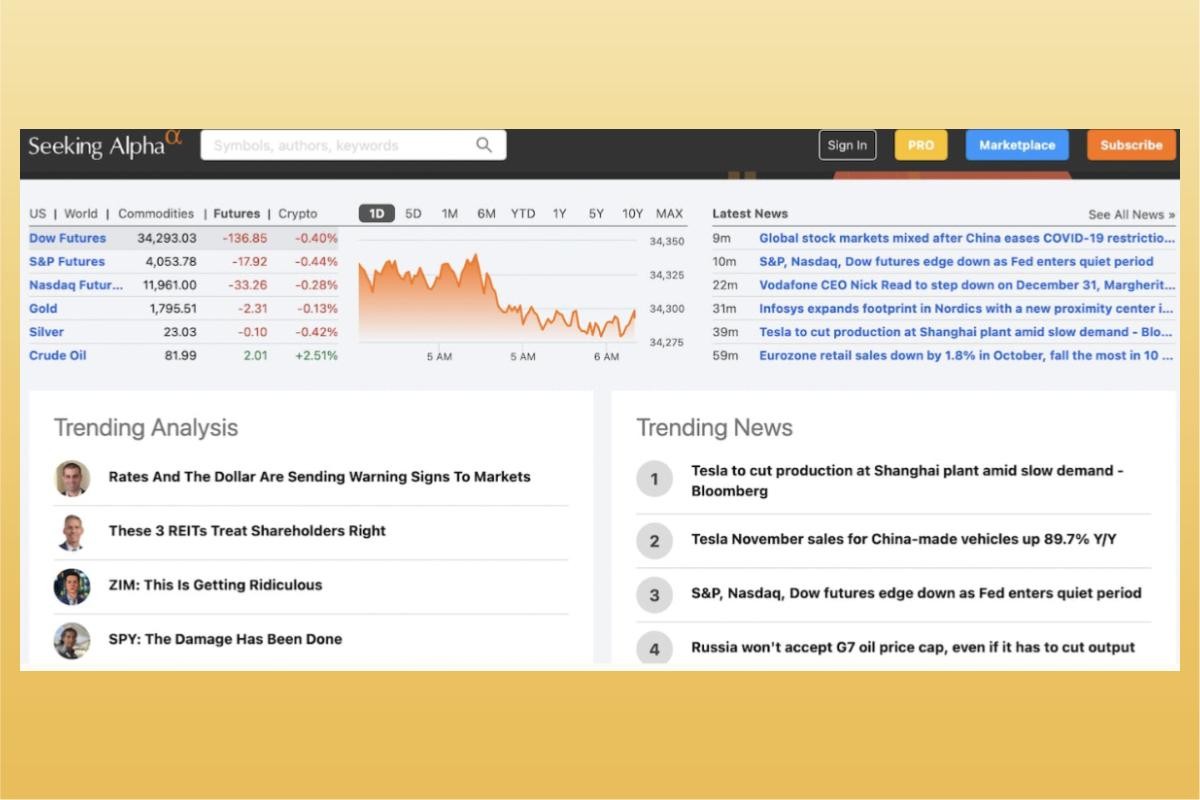Select the Futures tab
Screen dimensions: 1200x800
(237, 214)
